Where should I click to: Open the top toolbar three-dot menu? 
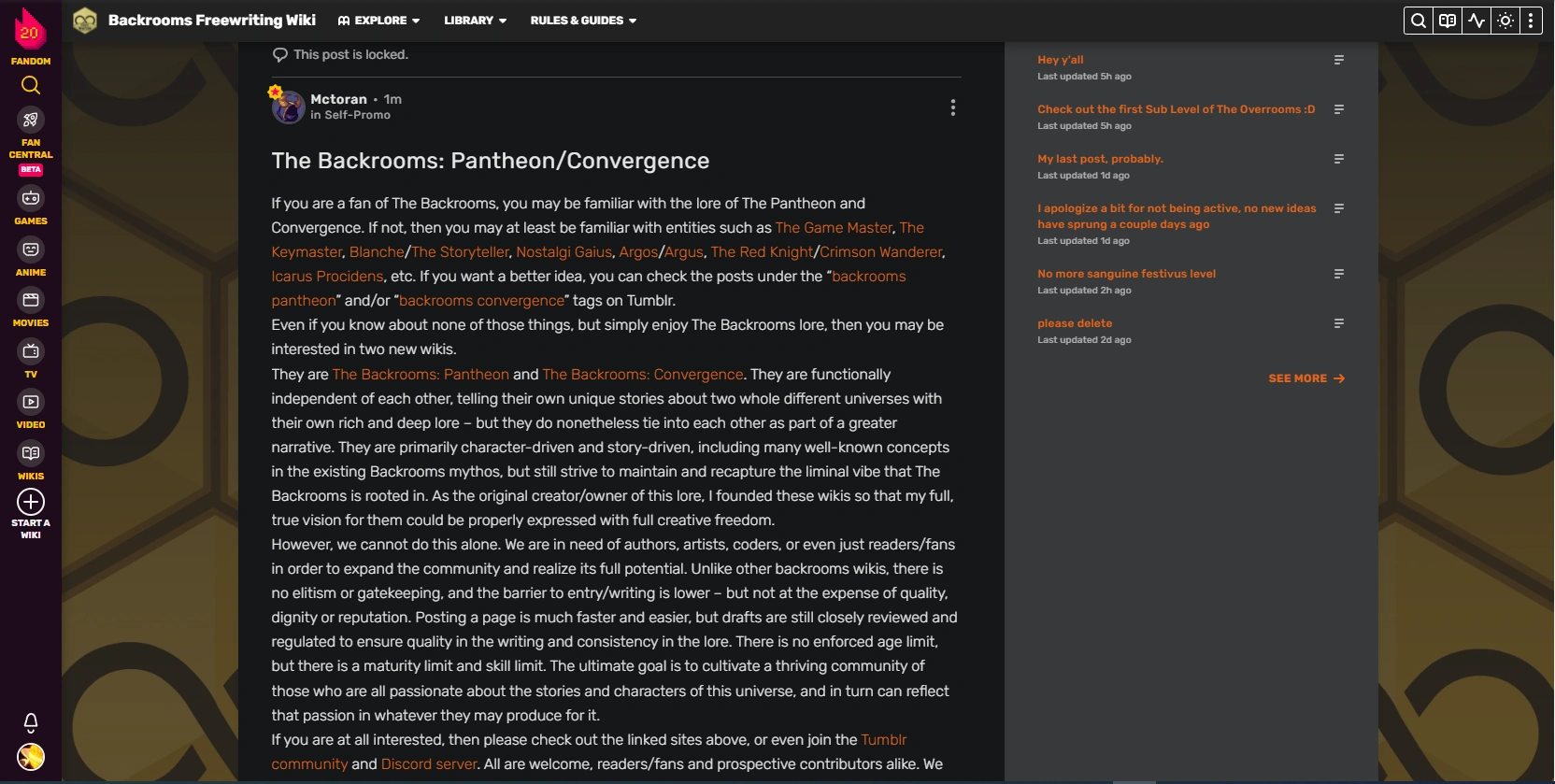coord(1531,21)
